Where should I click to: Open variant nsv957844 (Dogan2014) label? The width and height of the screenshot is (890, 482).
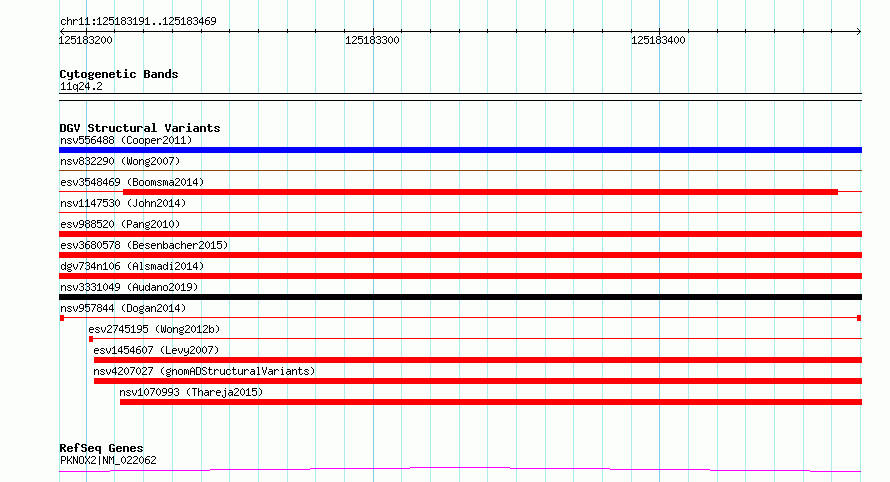pyautogui.click(x=123, y=308)
